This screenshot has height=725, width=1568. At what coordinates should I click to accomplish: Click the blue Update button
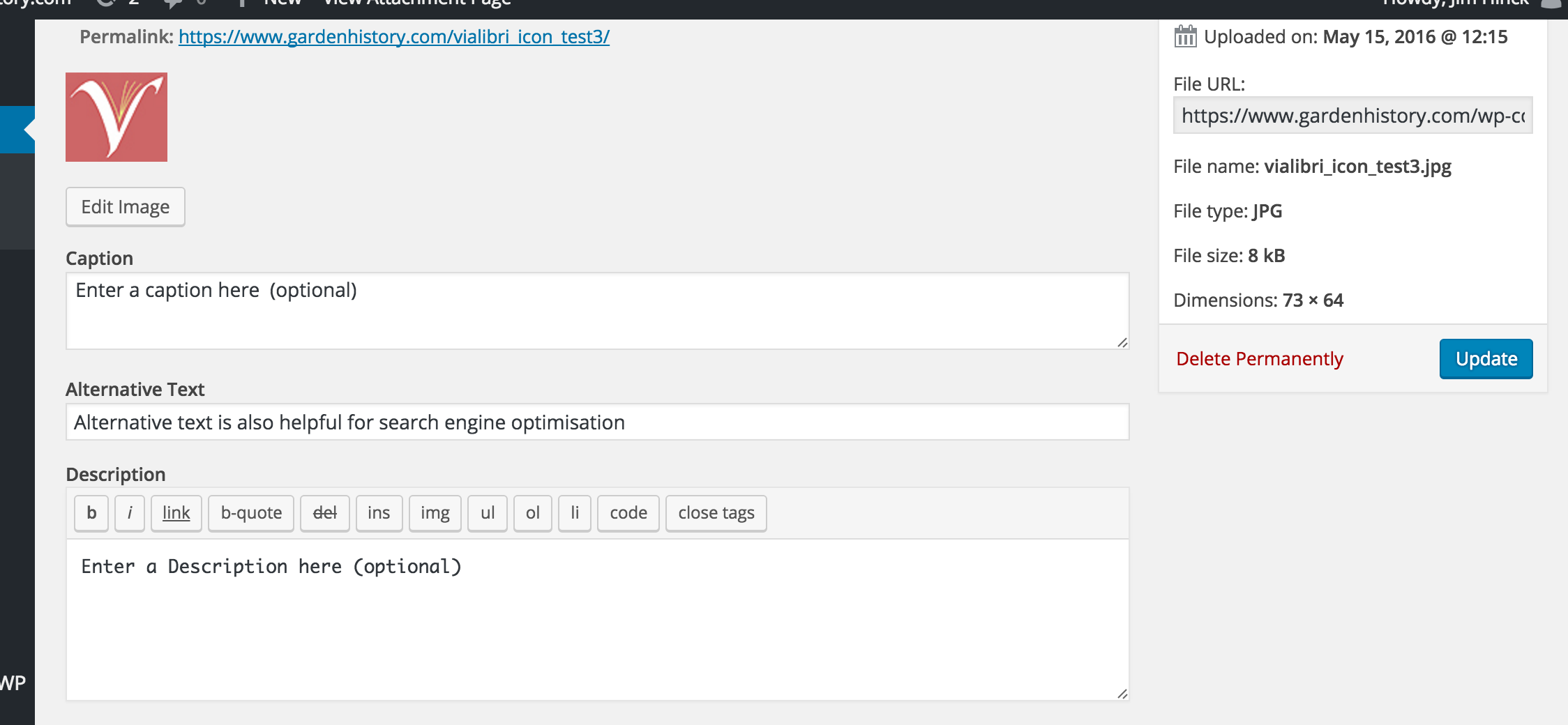pos(1486,359)
